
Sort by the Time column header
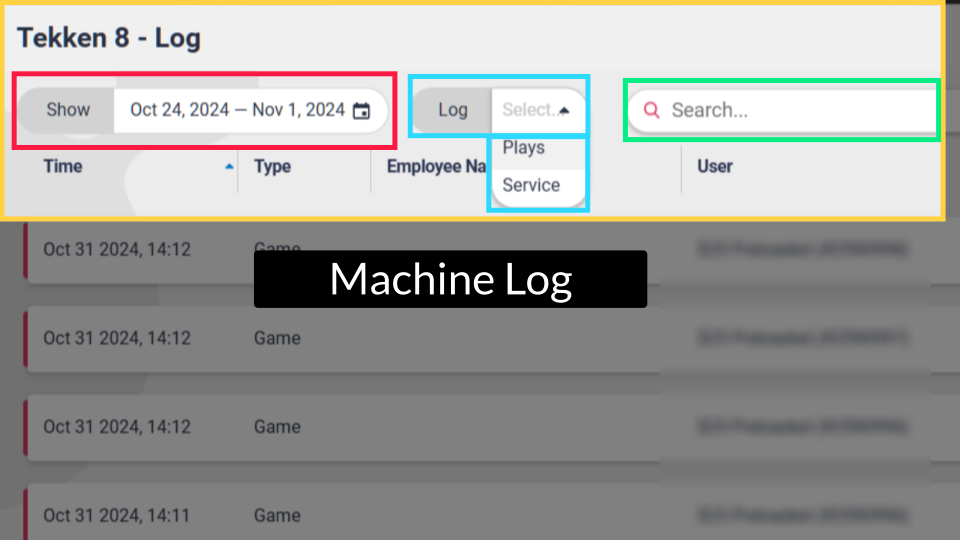62,167
